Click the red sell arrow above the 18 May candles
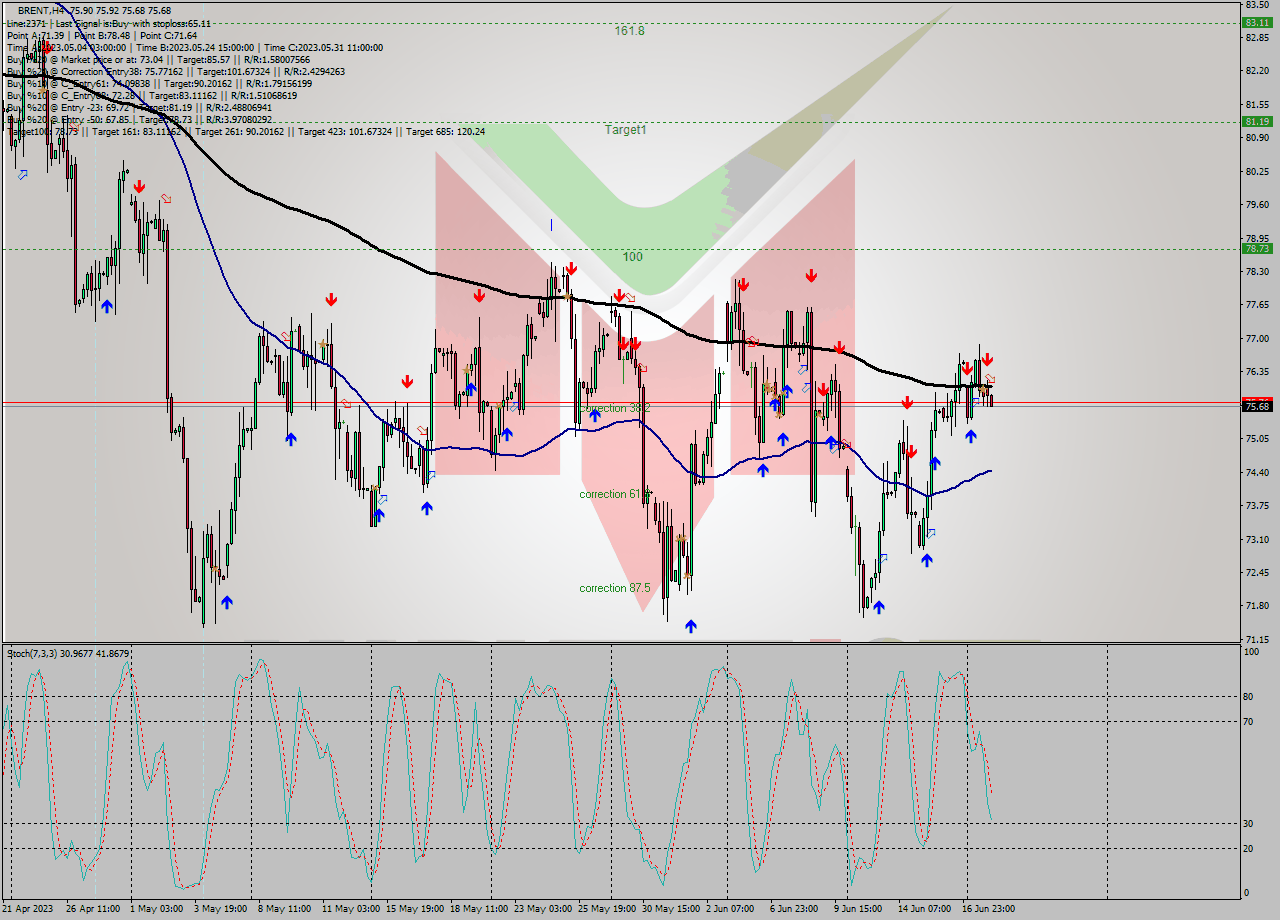This screenshot has width=1280, height=920. click(x=479, y=296)
